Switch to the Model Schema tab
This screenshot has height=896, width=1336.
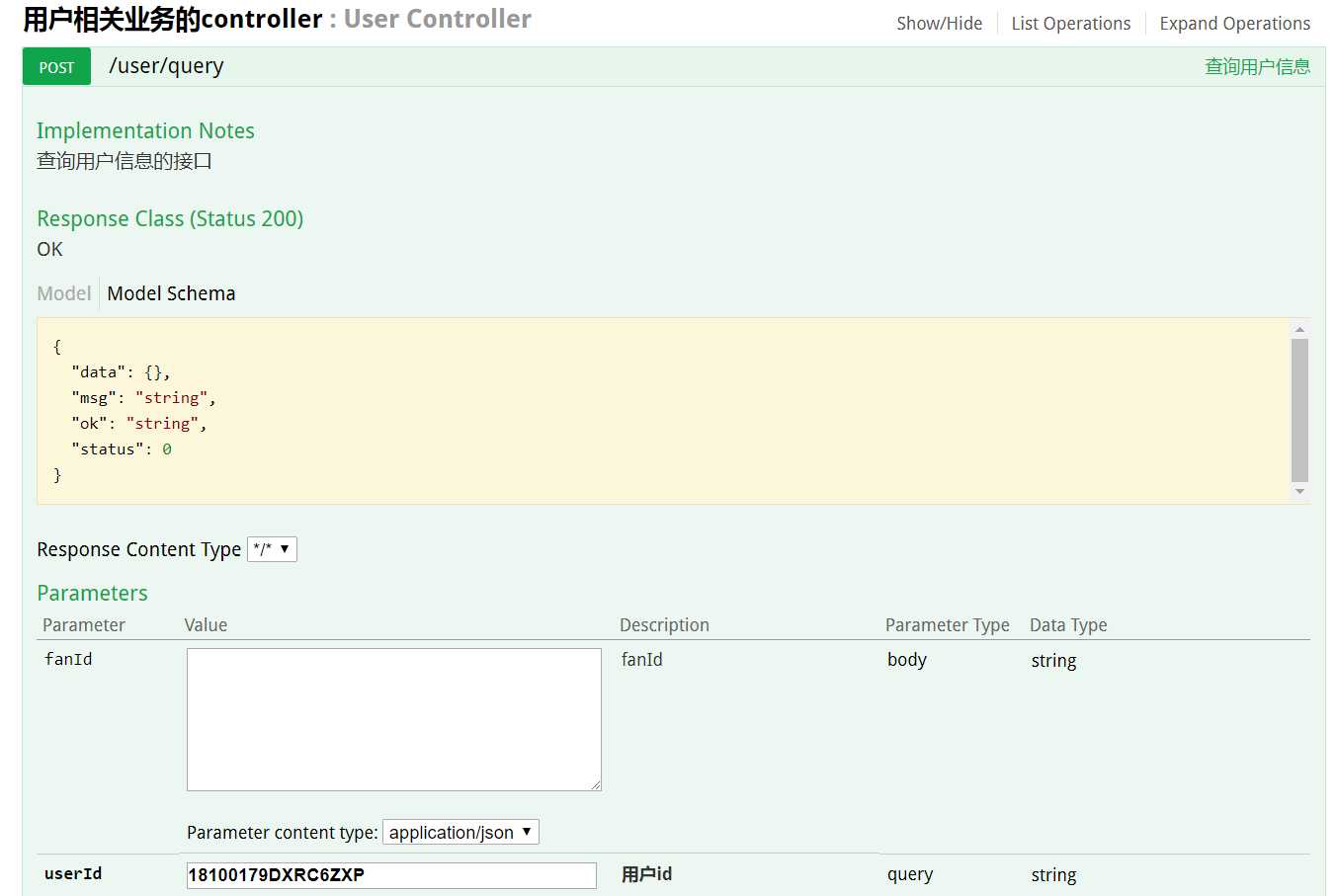(x=171, y=293)
